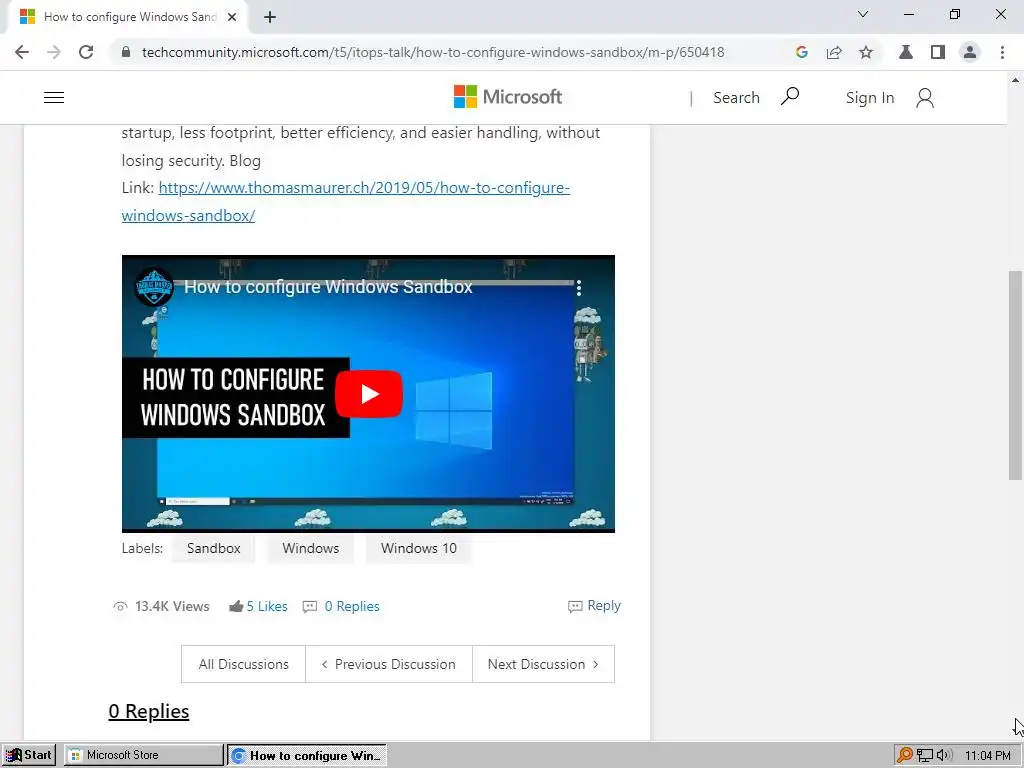Viewport: 1024px width, 768px height.
Task: Click the Search label in header
Action: 736,97
